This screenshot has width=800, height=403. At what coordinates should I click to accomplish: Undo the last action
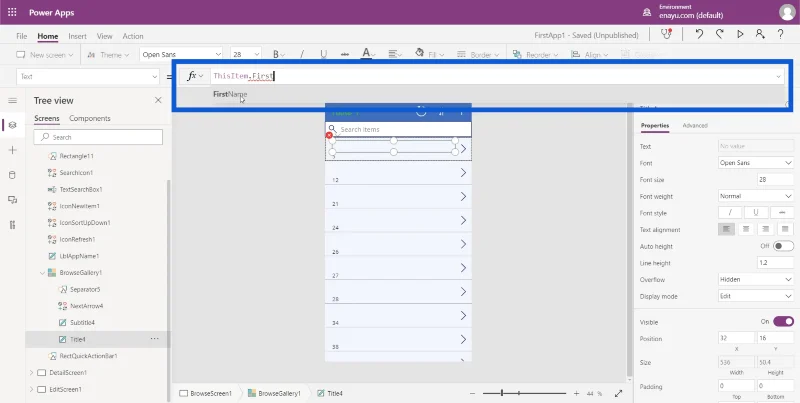(x=699, y=34)
